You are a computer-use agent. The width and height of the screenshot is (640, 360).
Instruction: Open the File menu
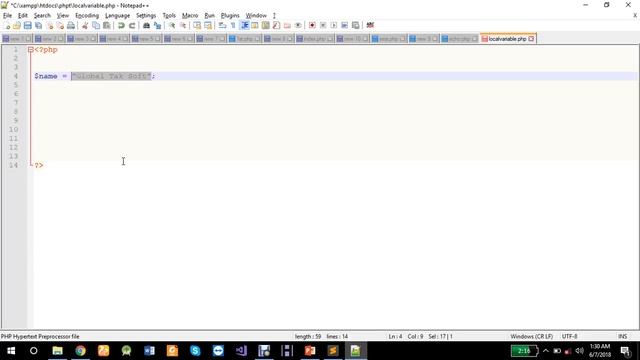[x=7, y=16]
